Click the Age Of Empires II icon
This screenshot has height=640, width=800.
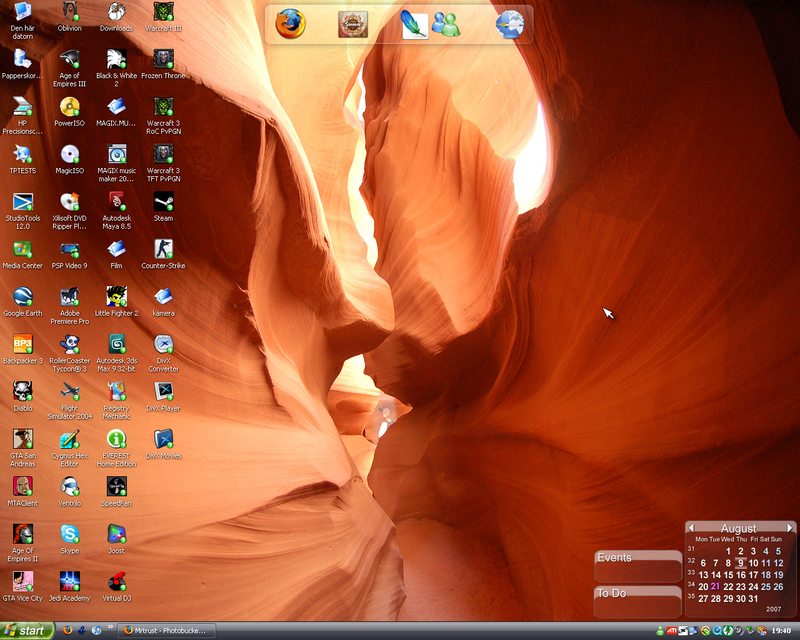coord(22,534)
